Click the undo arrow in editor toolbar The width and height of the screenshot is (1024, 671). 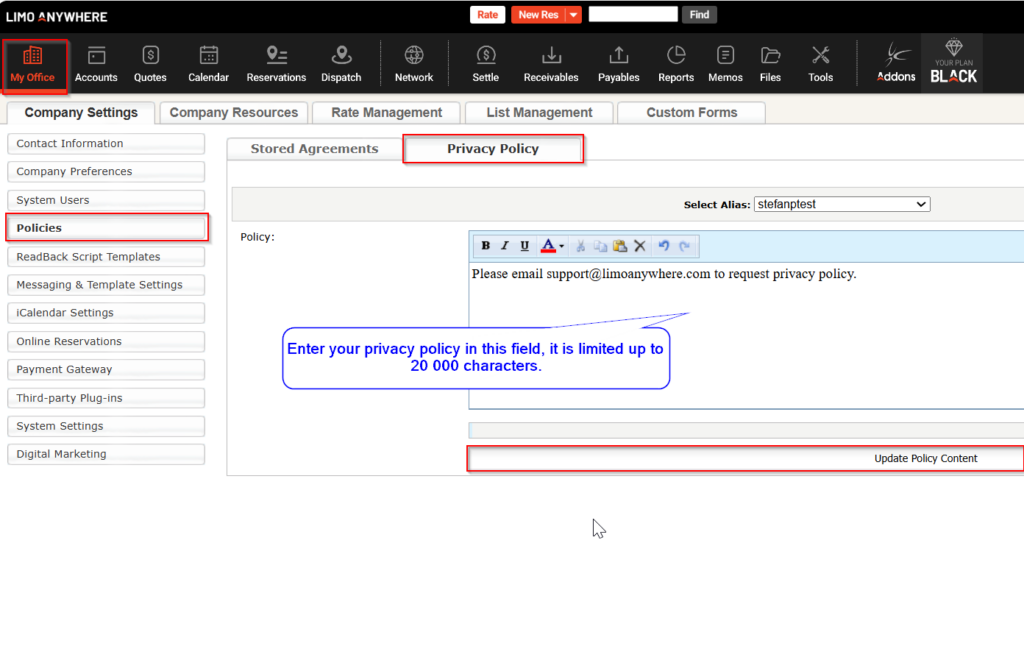pos(663,246)
